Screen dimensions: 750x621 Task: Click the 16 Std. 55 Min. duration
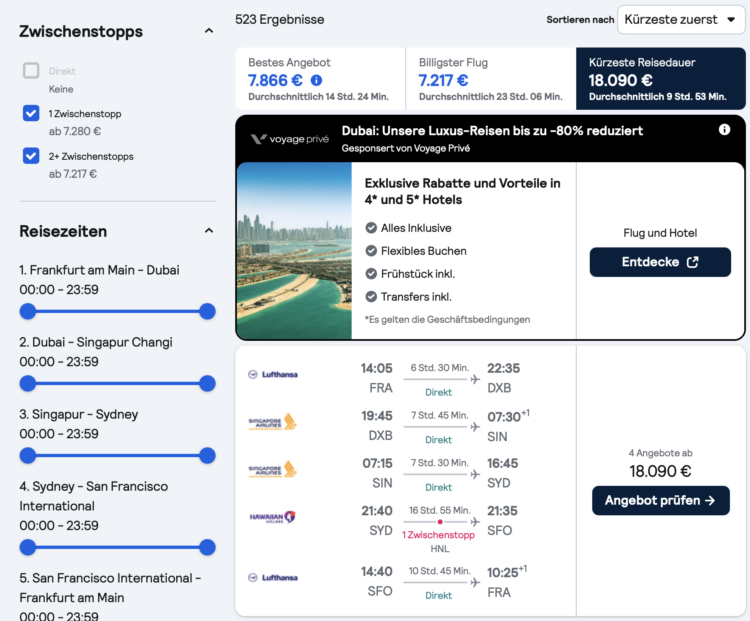coord(440,510)
